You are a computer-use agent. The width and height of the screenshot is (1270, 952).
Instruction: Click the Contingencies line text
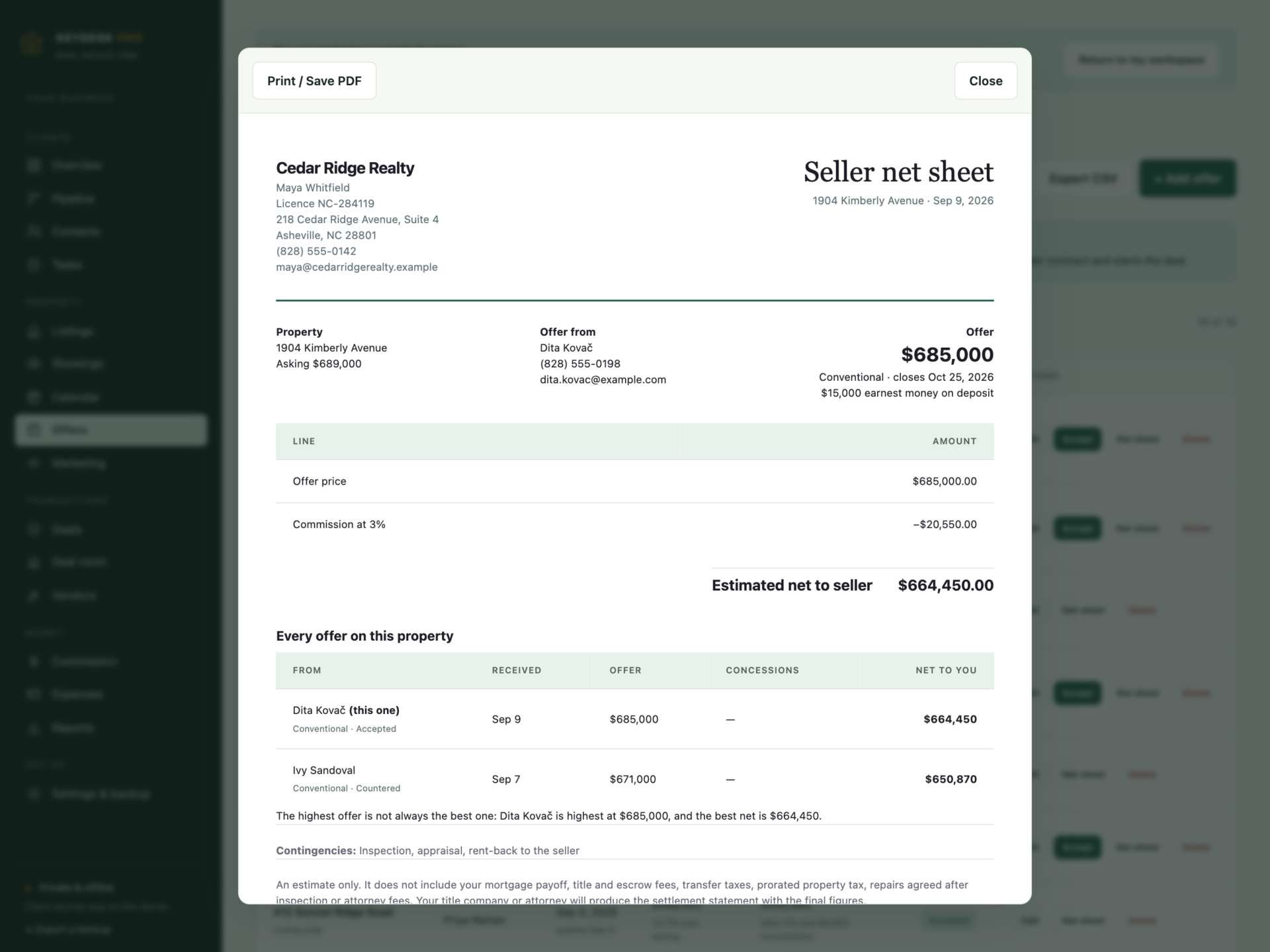click(x=427, y=851)
